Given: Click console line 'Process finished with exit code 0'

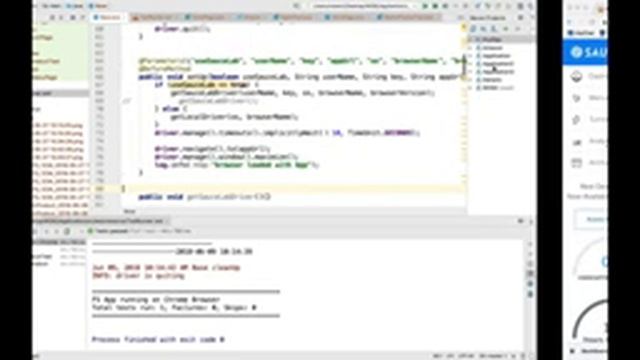Looking at the screenshot, I should 158,340.
